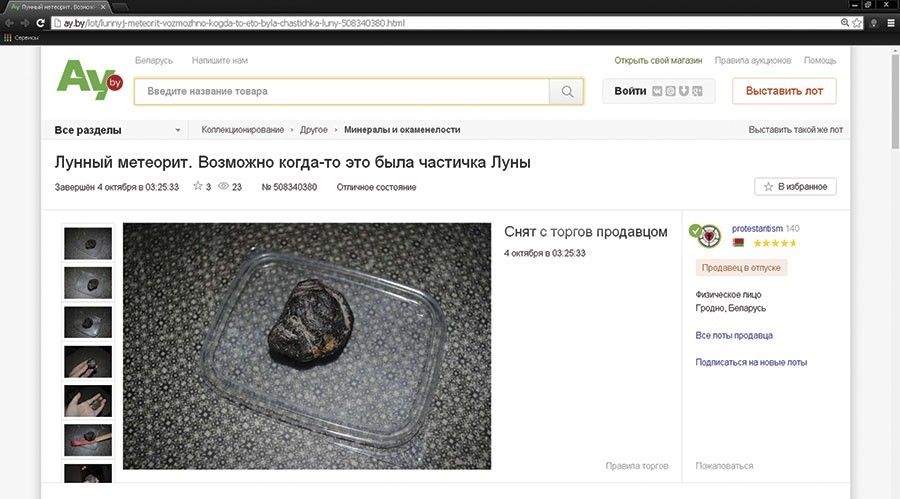Screen dimensions: 900x499
Task: Reload the page in the browser
Action: (40, 23)
